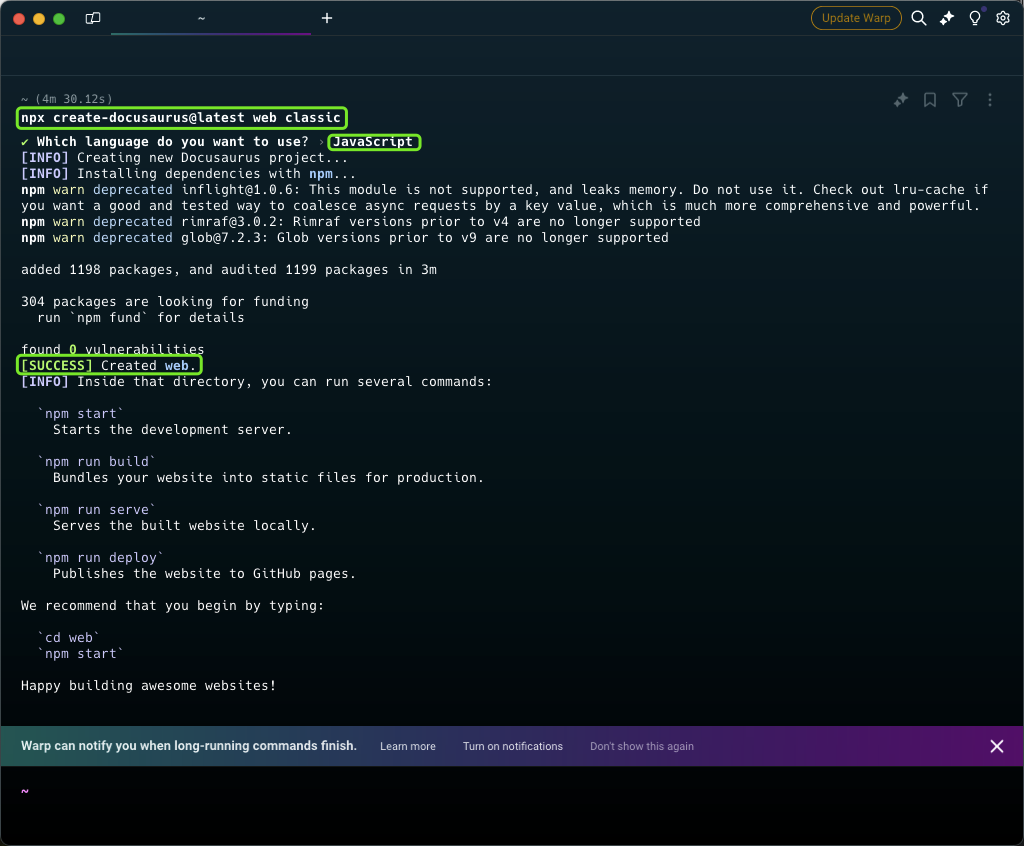
Task: Click the Learn more link
Action: [407, 746]
